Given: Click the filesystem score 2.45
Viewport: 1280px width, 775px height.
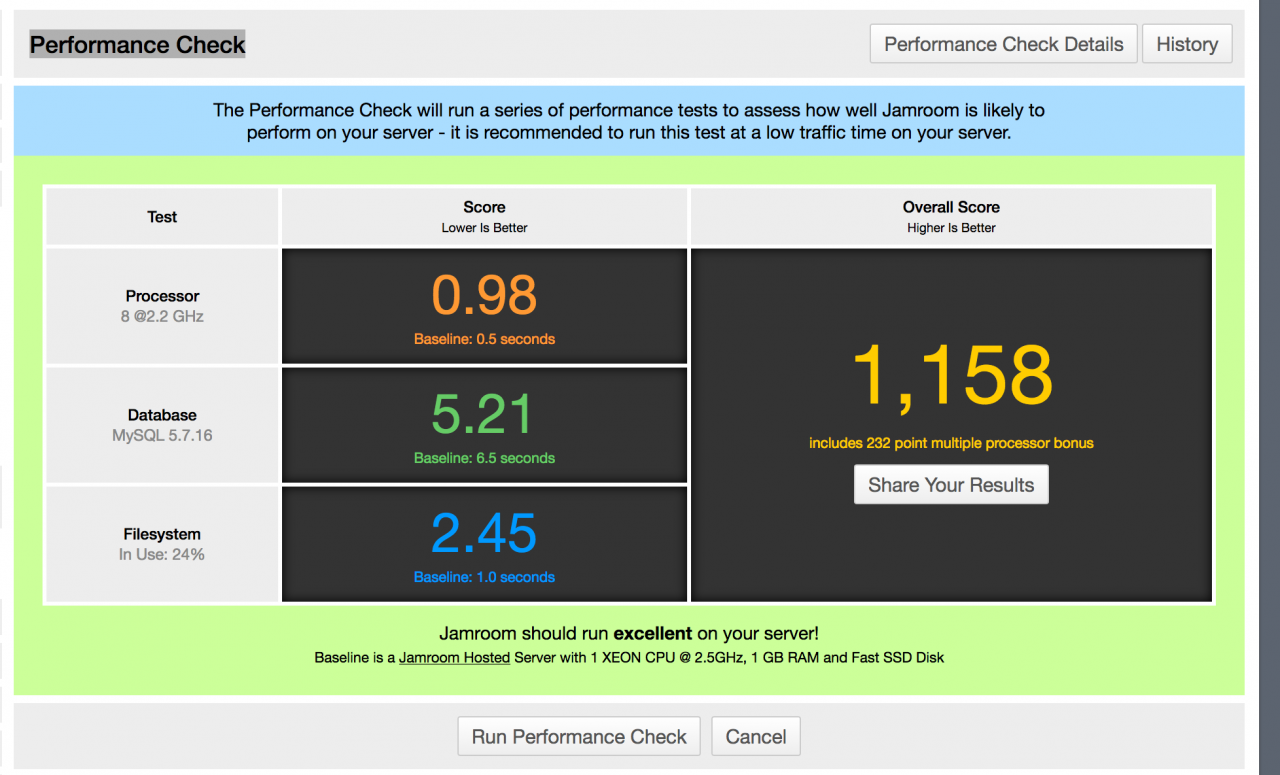Looking at the screenshot, I should tap(484, 533).
